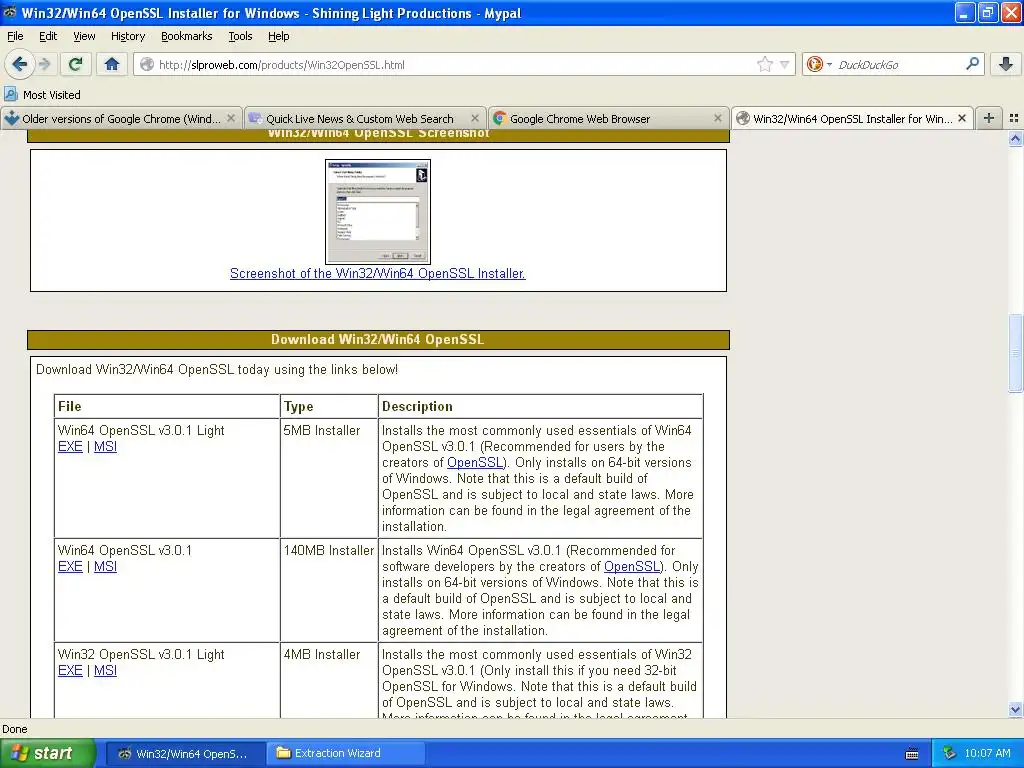This screenshot has width=1024, height=768.
Task: Reload the page with the refresh icon
Action: tap(75, 64)
